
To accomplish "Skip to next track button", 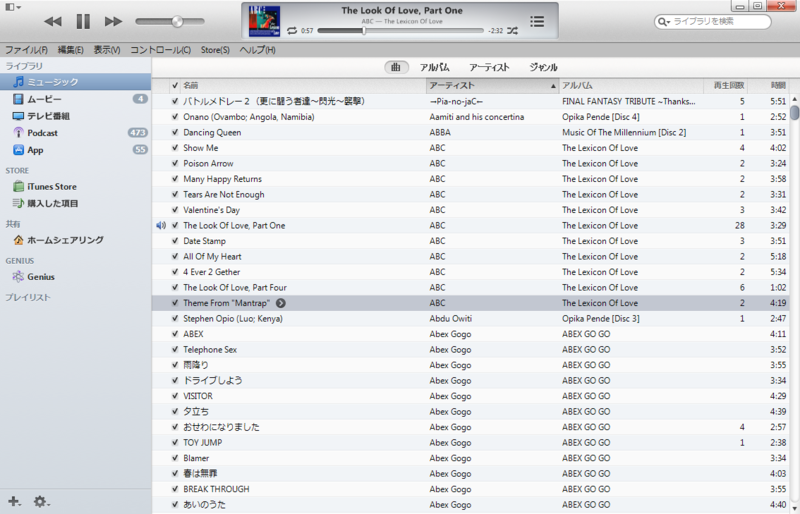I will click(x=113, y=21).
